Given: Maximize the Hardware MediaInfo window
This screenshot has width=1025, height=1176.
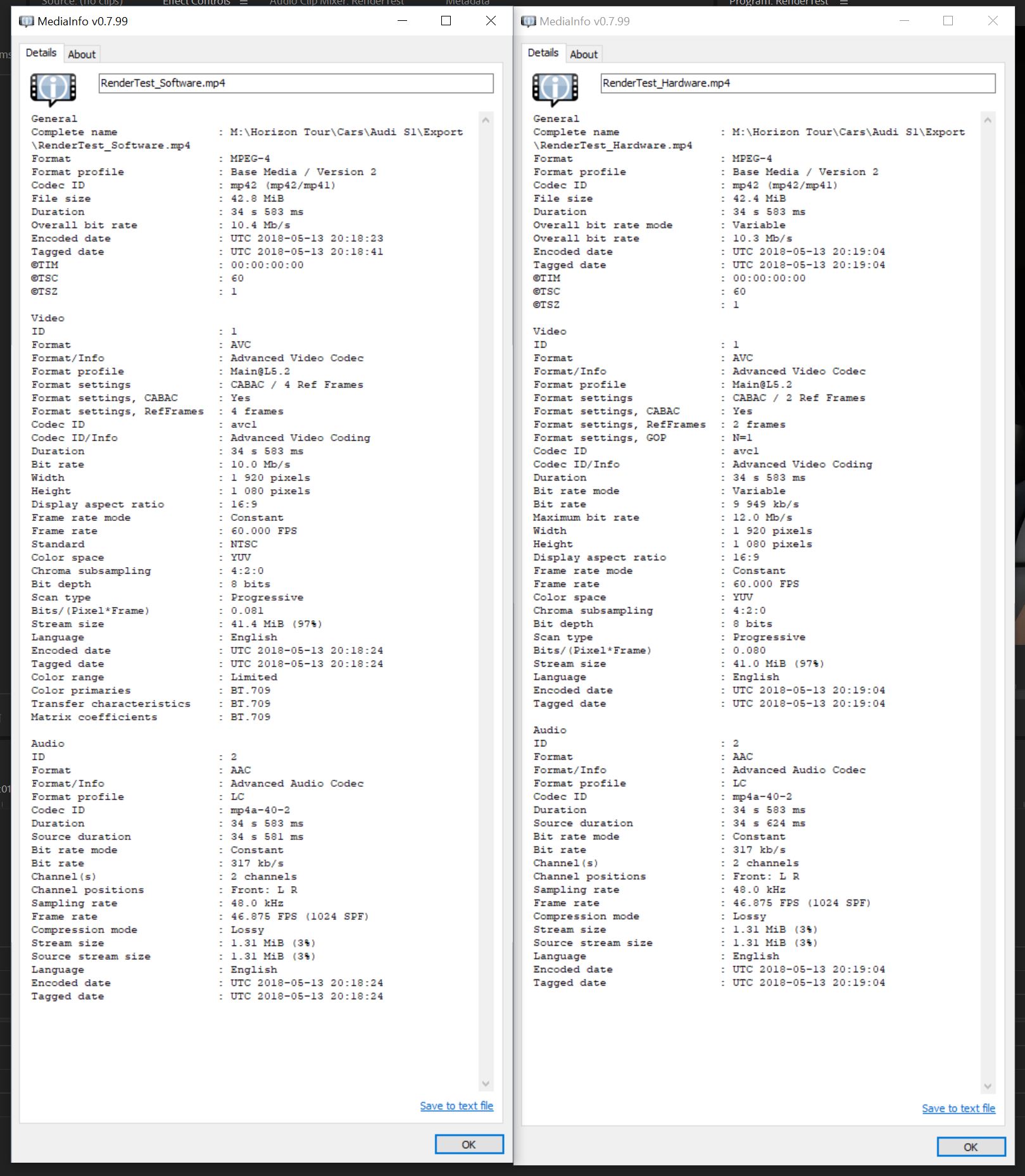Looking at the screenshot, I should click(948, 21).
